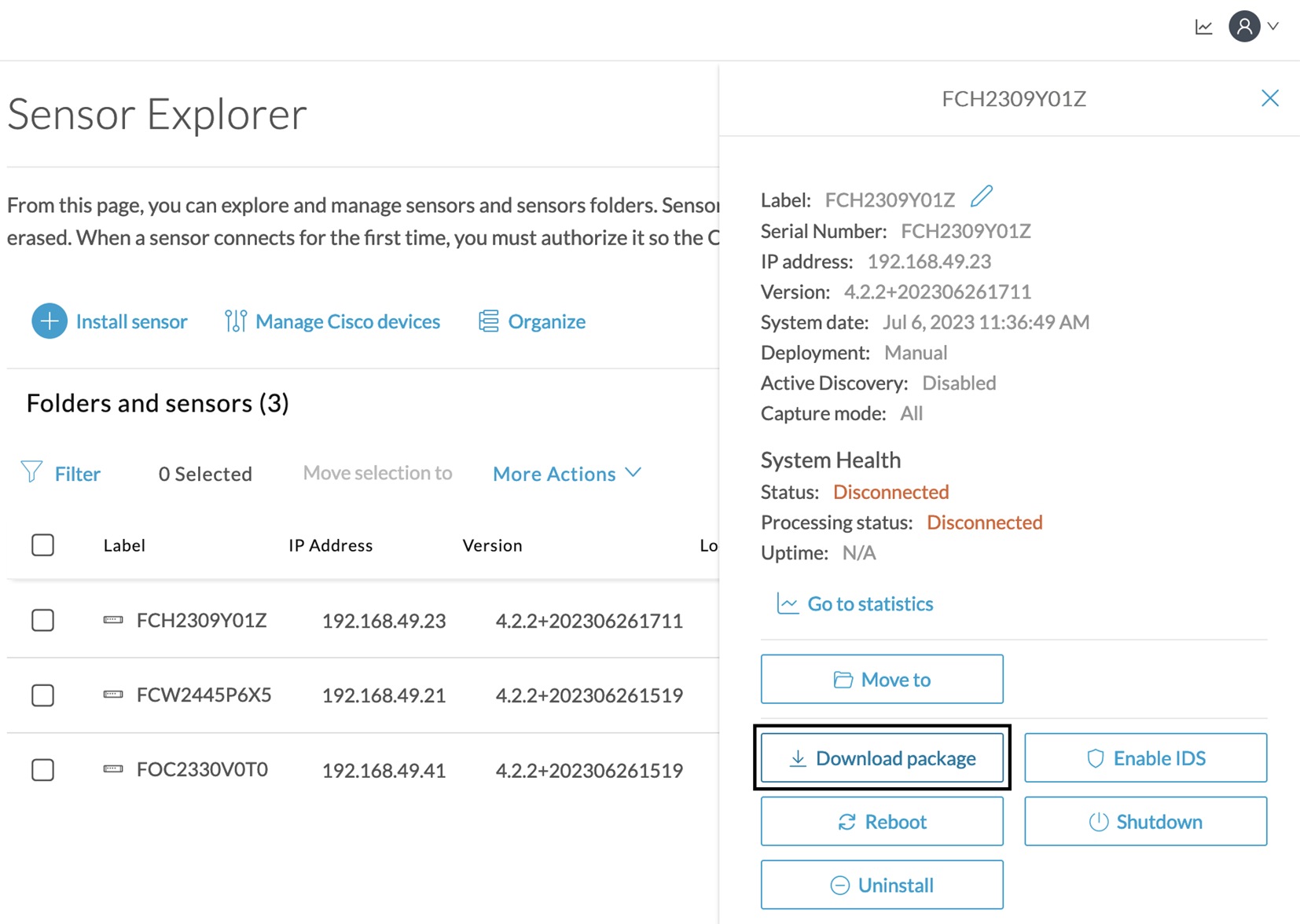Viewport: 1300px width, 924px height.
Task: Click the pencil icon to edit sensor label
Action: 981,196
